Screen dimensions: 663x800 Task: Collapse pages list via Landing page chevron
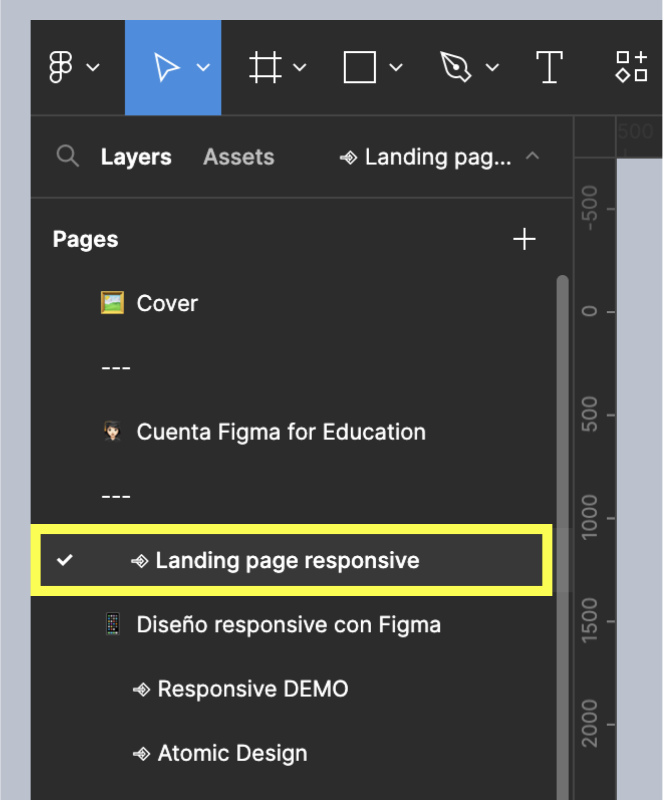click(532, 157)
